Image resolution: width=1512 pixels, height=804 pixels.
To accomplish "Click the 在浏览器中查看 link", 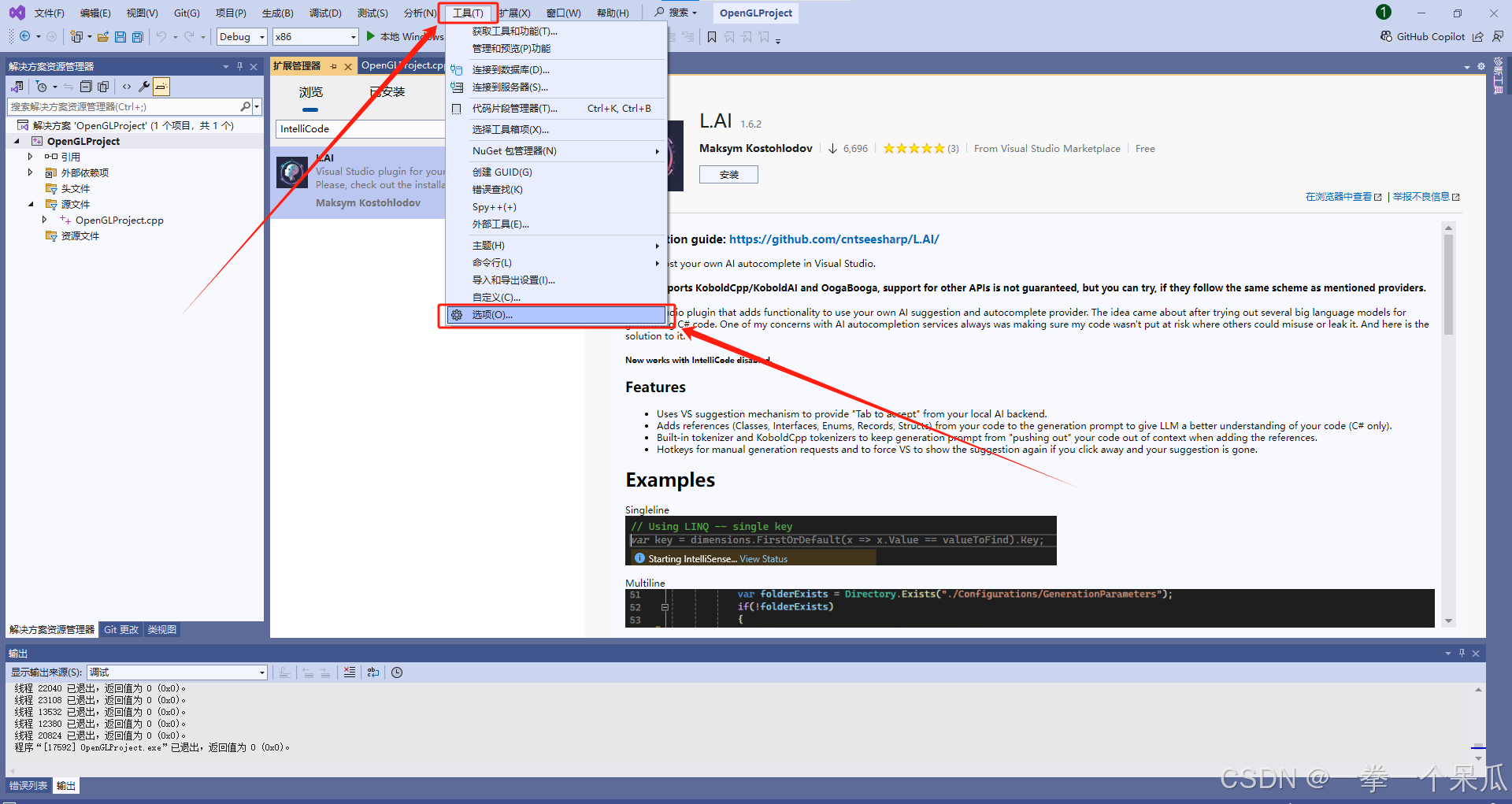I will [1343, 197].
